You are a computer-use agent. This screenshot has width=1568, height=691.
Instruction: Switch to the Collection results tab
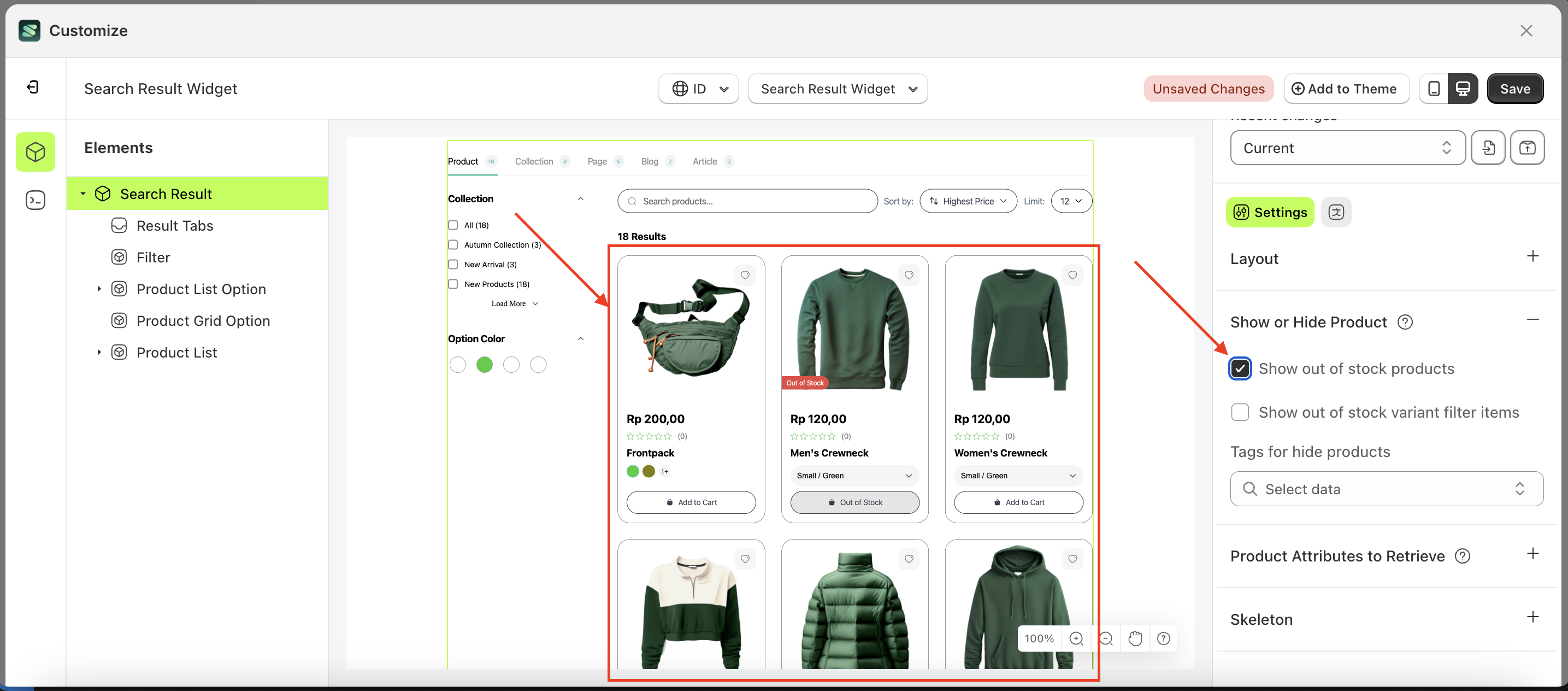(534, 161)
